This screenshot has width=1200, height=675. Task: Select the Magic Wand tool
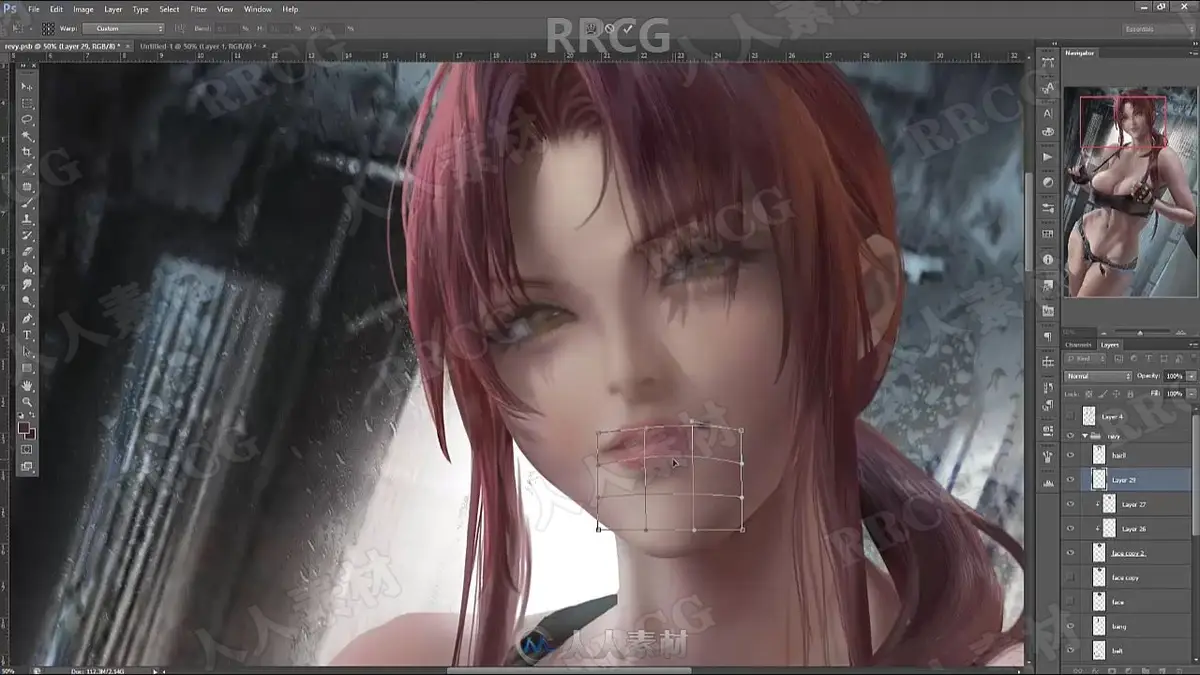27,136
